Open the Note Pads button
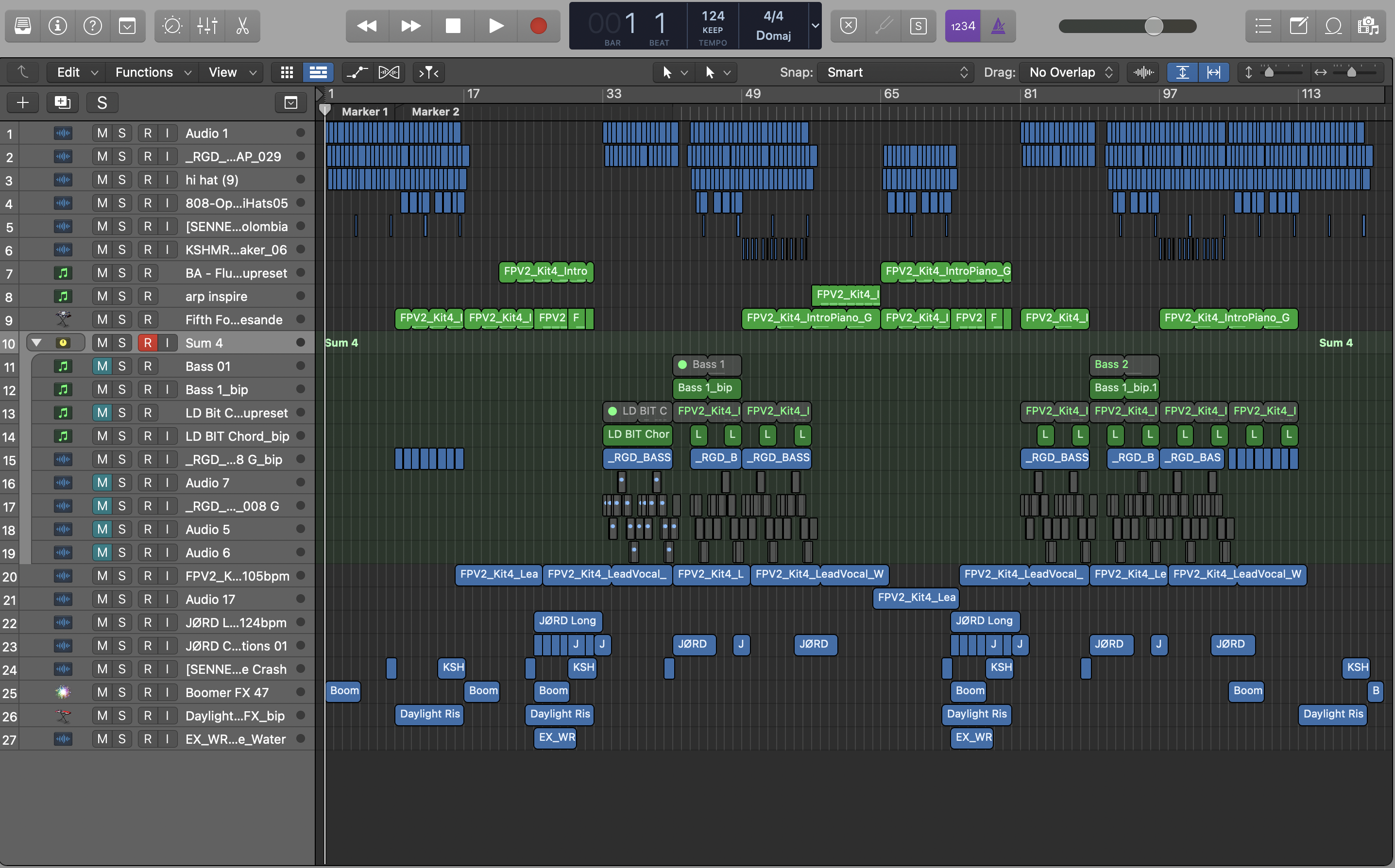The image size is (1395, 868). [1298, 26]
